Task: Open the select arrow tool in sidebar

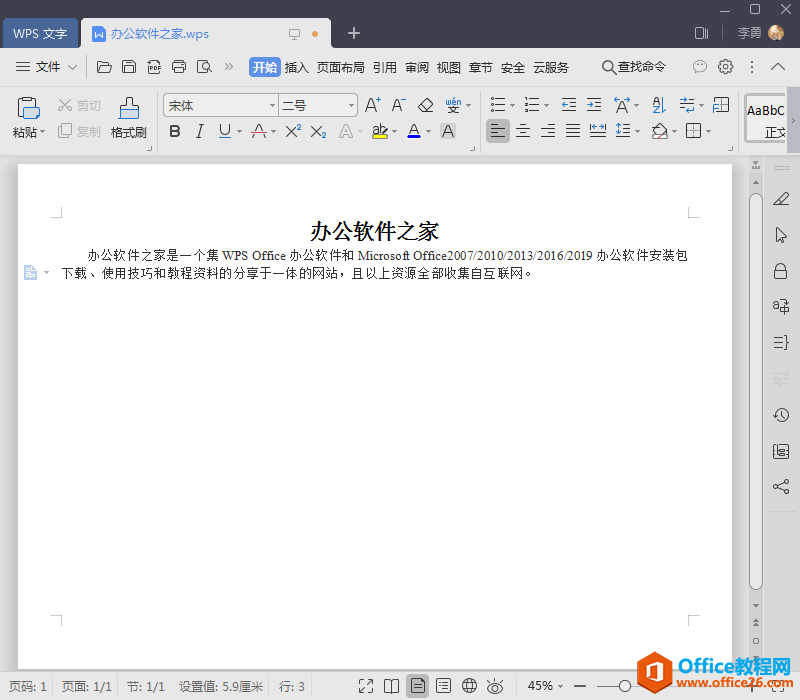Action: 781,235
